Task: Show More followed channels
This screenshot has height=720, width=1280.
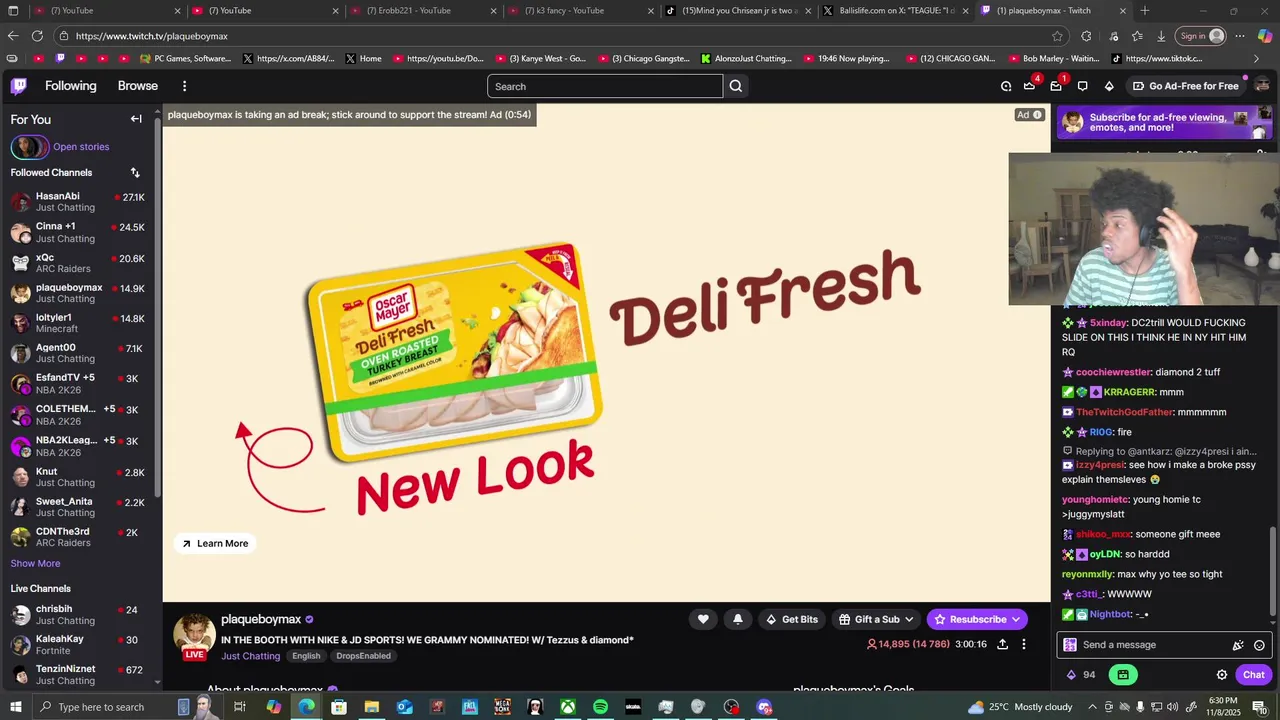Action: coord(35,563)
